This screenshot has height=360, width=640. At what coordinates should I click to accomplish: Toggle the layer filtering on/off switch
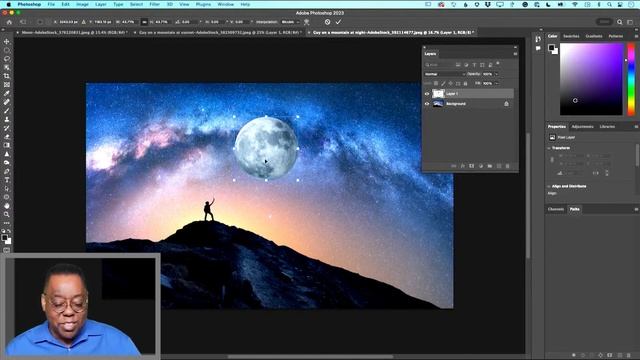tap(498, 64)
